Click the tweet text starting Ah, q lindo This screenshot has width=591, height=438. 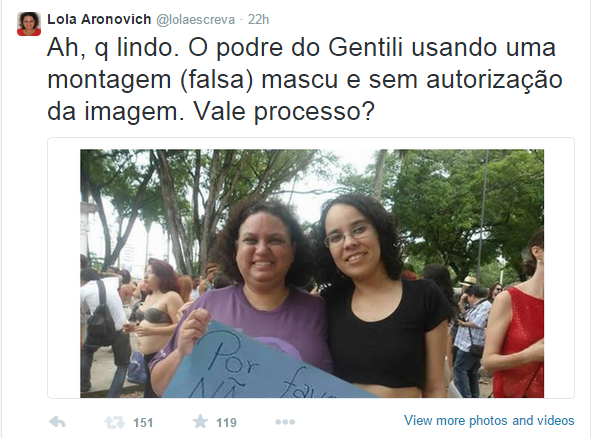pos(305,80)
